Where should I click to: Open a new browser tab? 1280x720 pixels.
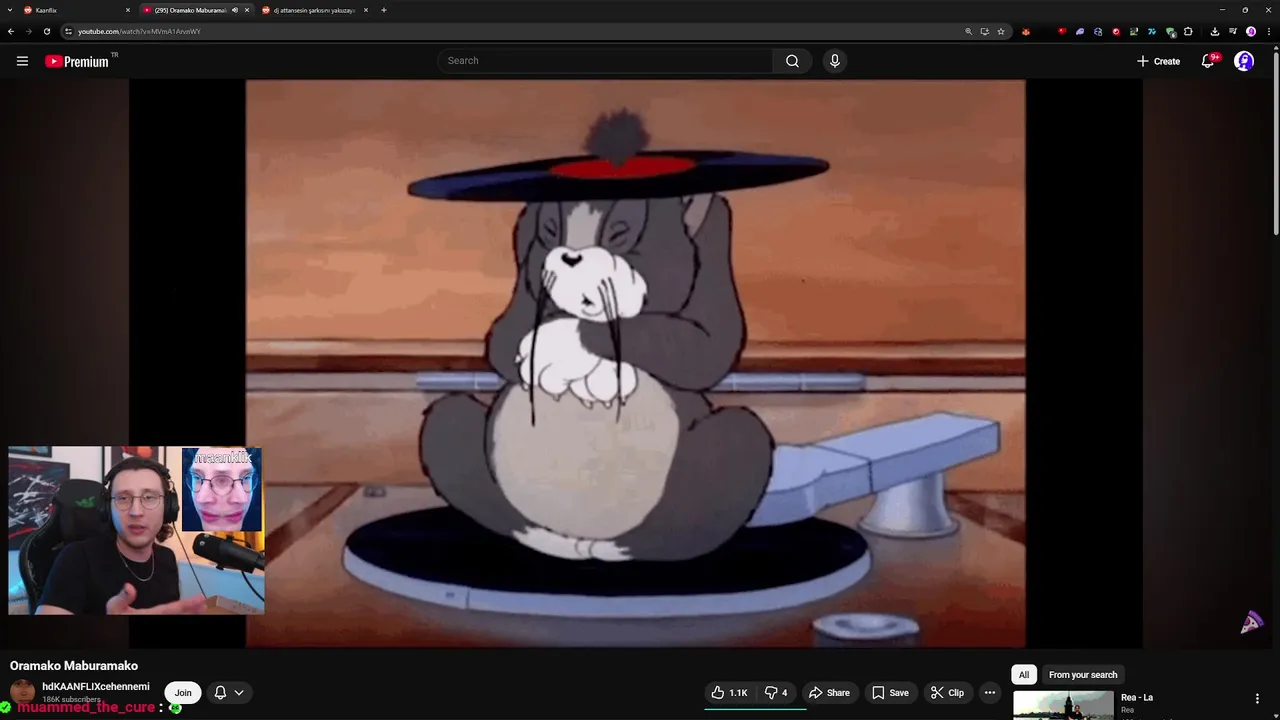click(384, 10)
